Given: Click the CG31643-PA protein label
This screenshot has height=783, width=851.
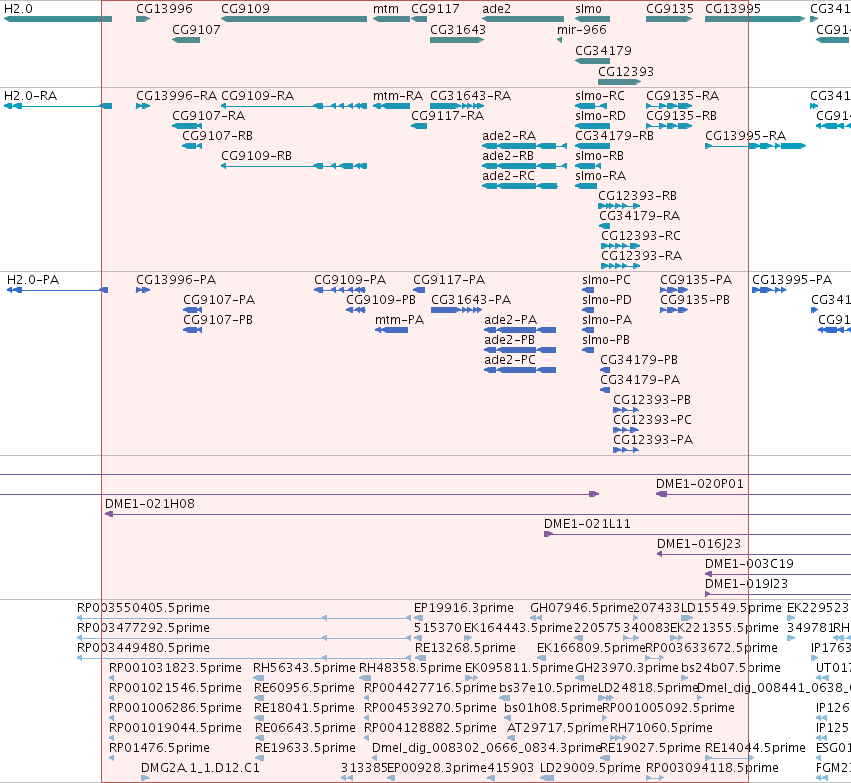Looking at the screenshot, I should coord(471,300).
